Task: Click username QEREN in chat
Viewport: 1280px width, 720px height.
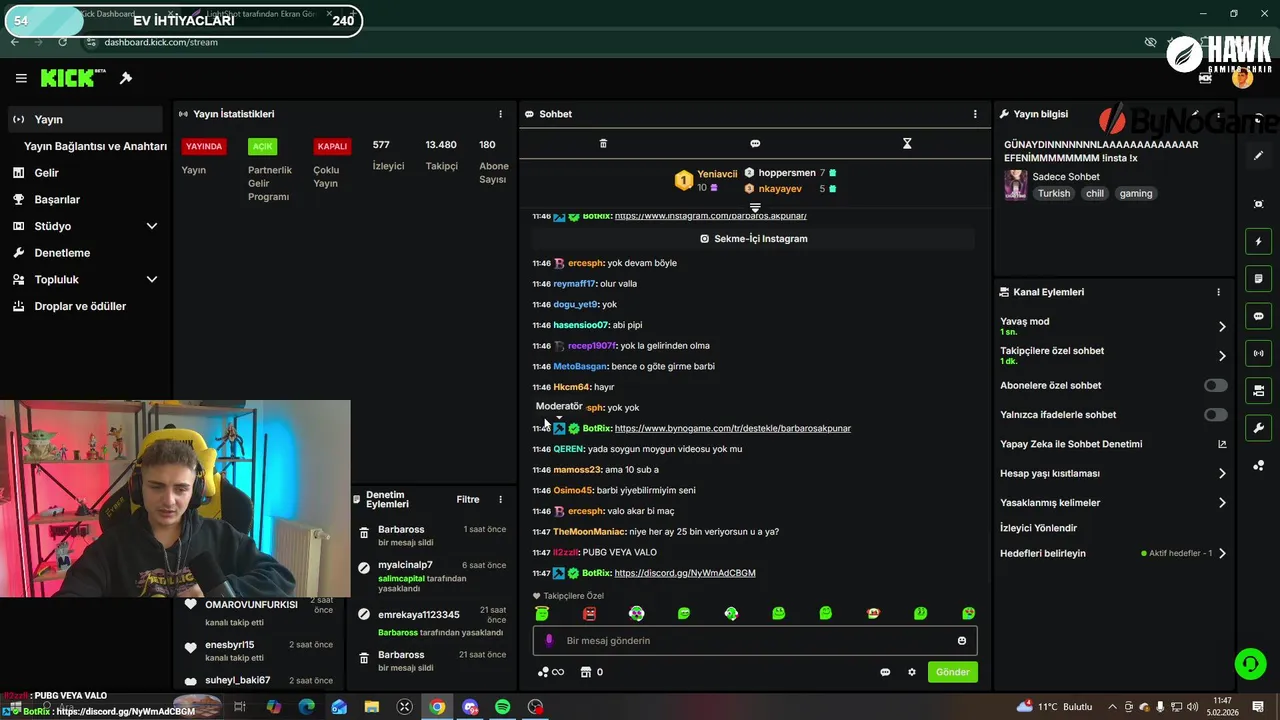Action: pyautogui.click(x=568, y=449)
